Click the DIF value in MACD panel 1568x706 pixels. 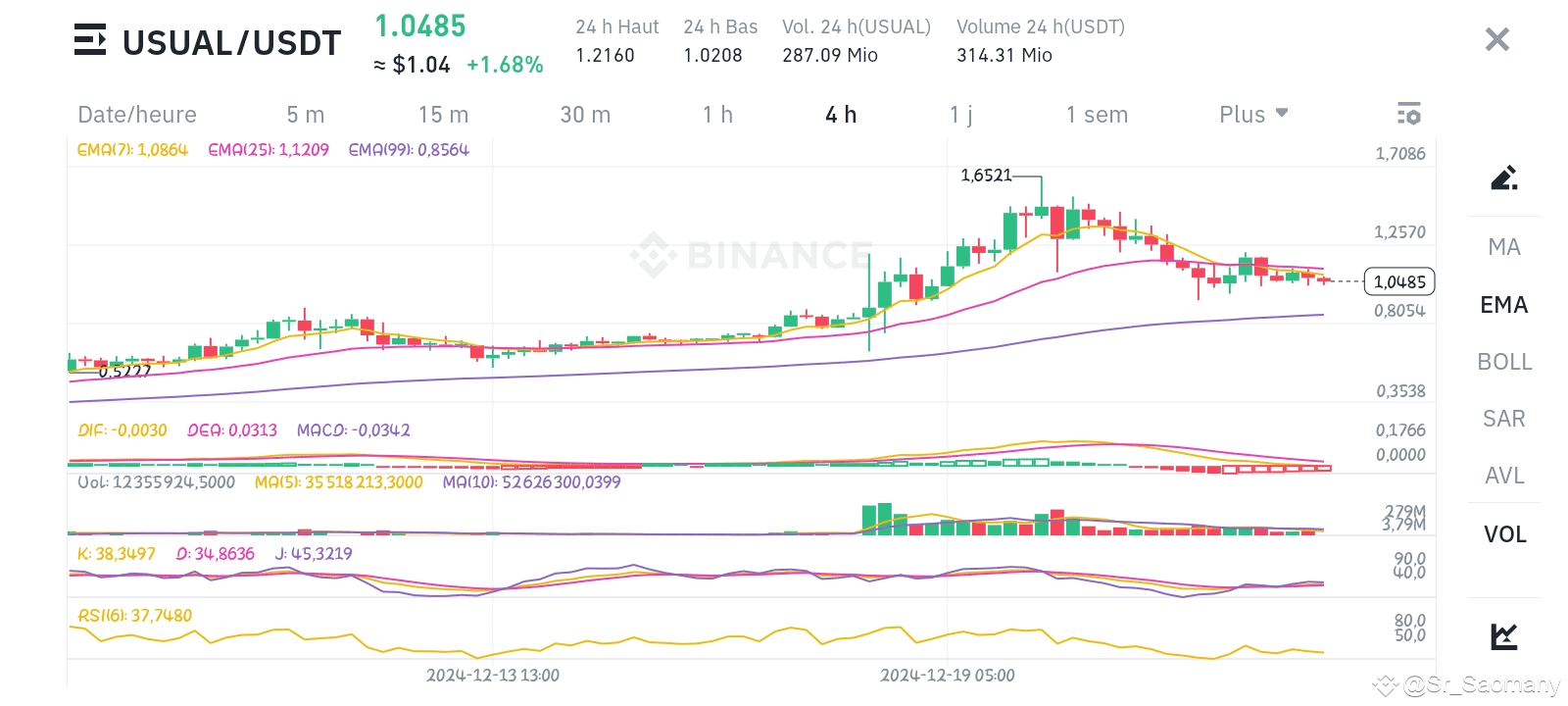(x=122, y=430)
